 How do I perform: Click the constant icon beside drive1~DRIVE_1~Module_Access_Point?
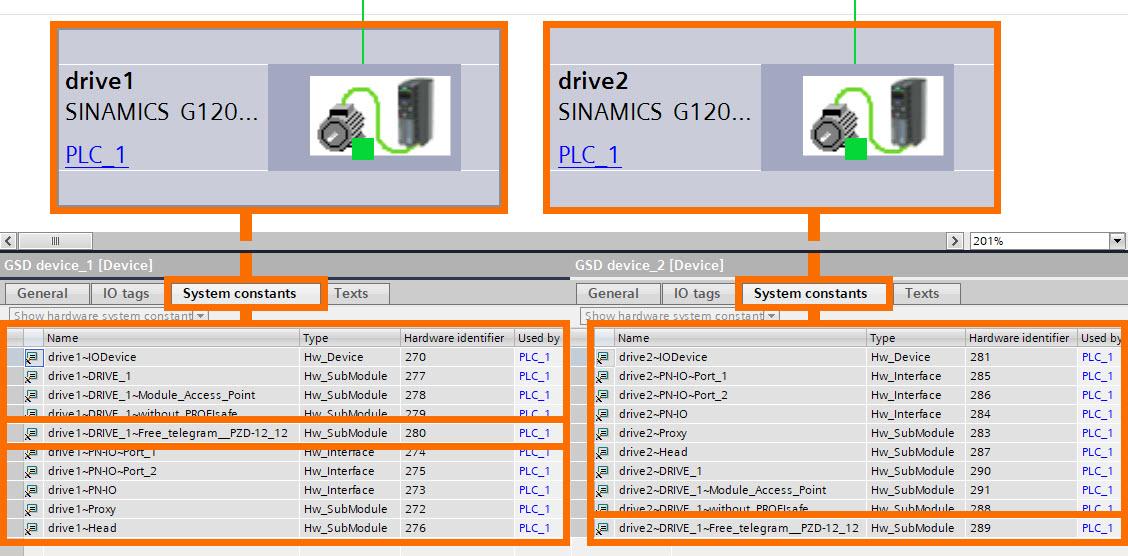(32, 396)
